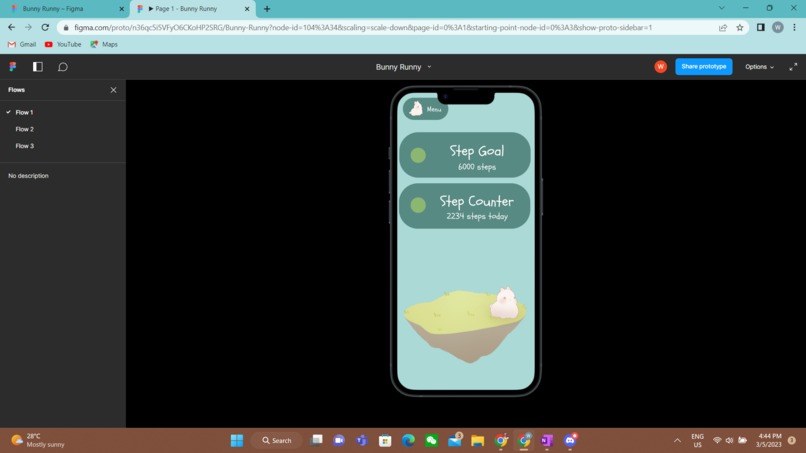This screenshot has height=453, width=806.
Task: Tap the Step Counter card
Action: 465,206
